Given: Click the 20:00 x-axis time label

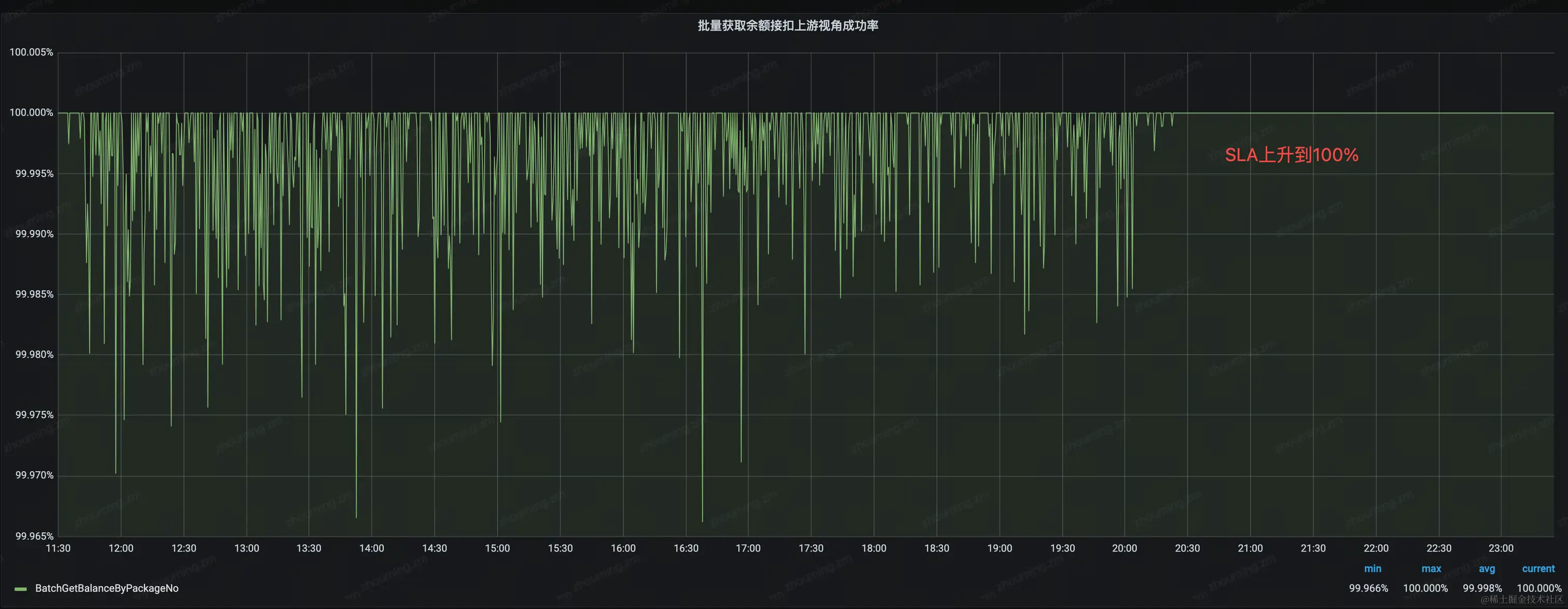Looking at the screenshot, I should pyautogui.click(x=1124, y=548).
